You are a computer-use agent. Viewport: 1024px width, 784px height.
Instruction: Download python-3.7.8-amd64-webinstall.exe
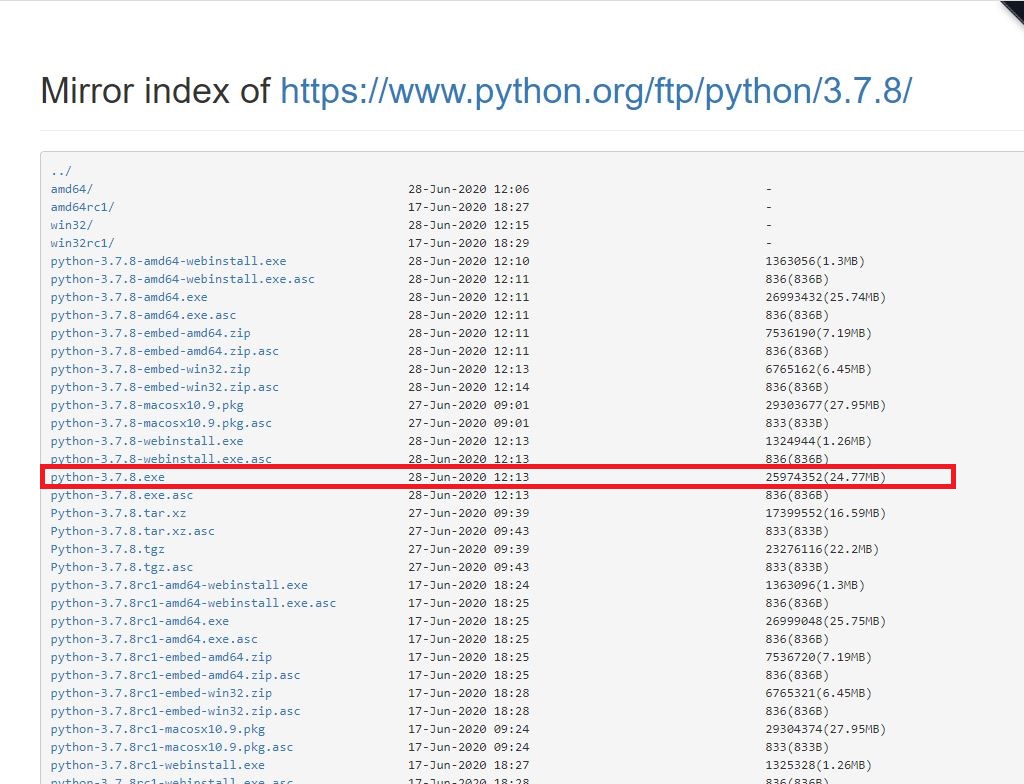tap(168, 261)
